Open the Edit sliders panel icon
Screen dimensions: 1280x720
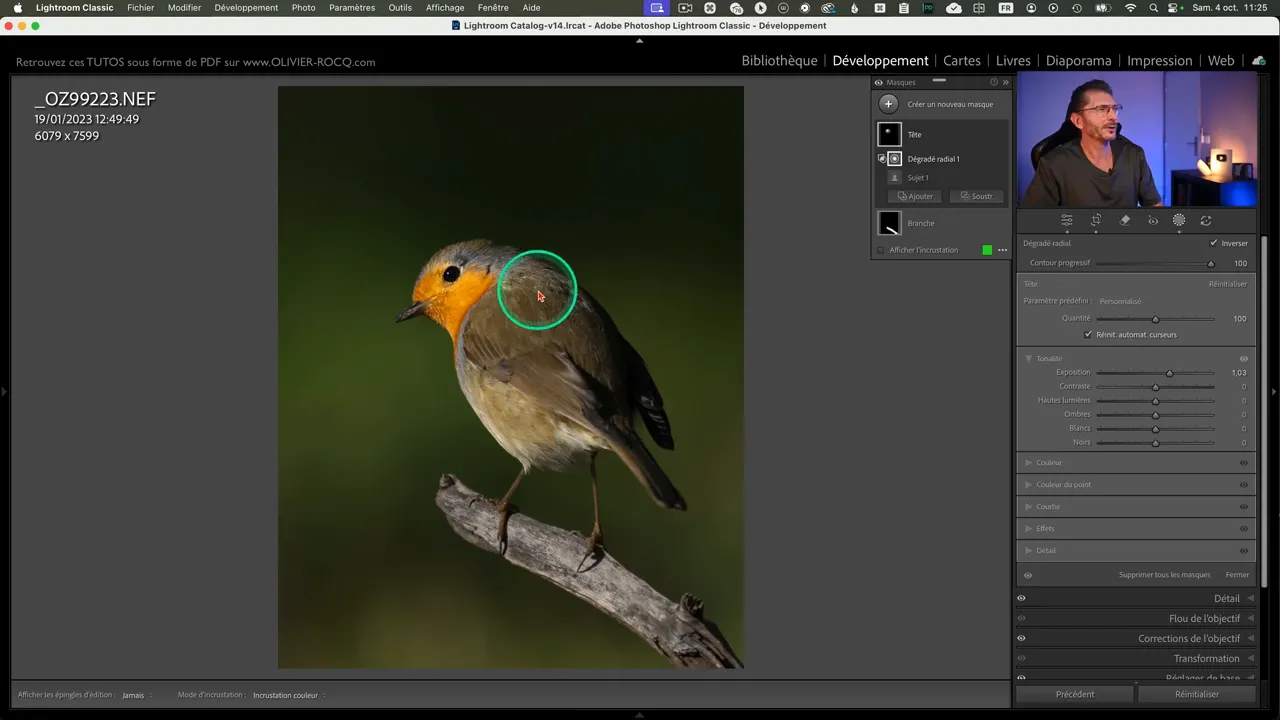pyautogui.click(x=1067, y=221)
